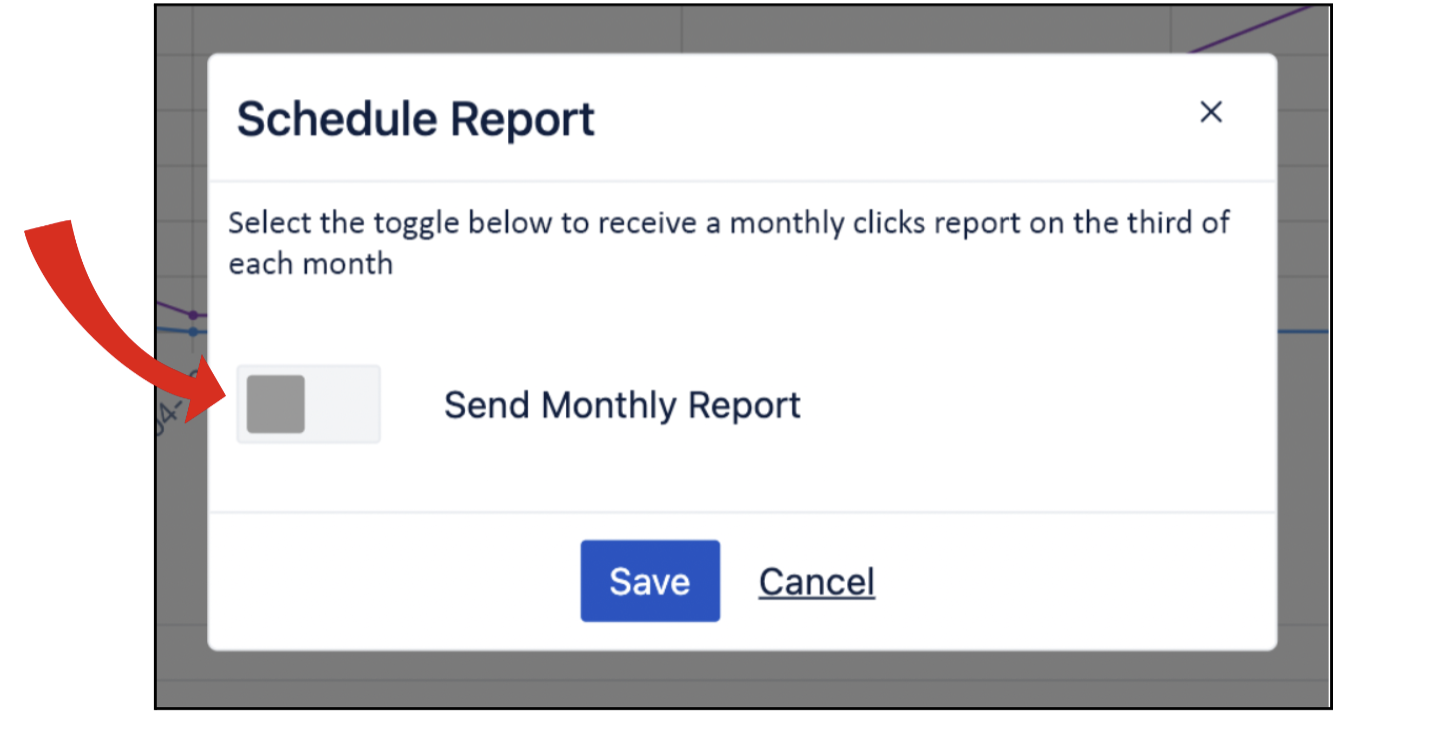The image size is (1434, 730).
Task: Cancel the Schedule Report dialog
Action: [x=816, y=581]
